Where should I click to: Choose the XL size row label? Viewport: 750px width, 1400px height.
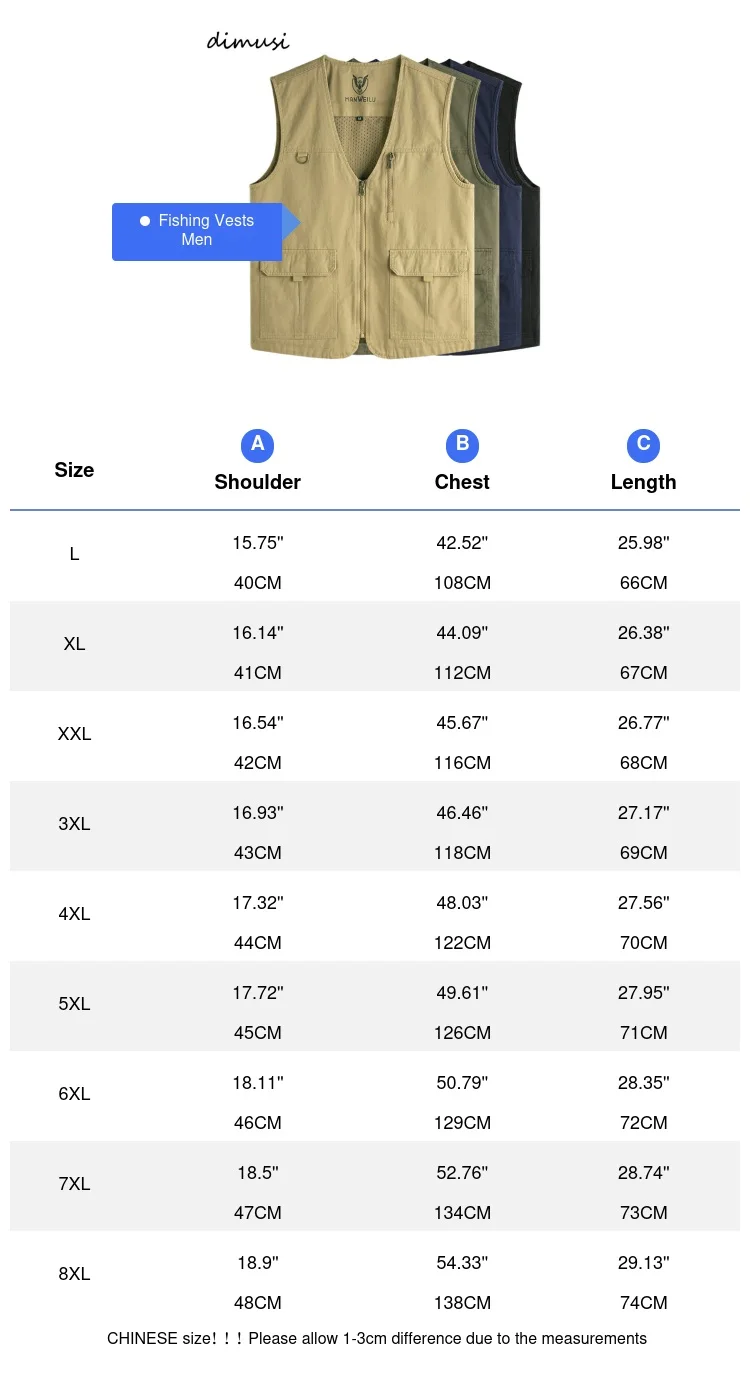tap(74, 644)
